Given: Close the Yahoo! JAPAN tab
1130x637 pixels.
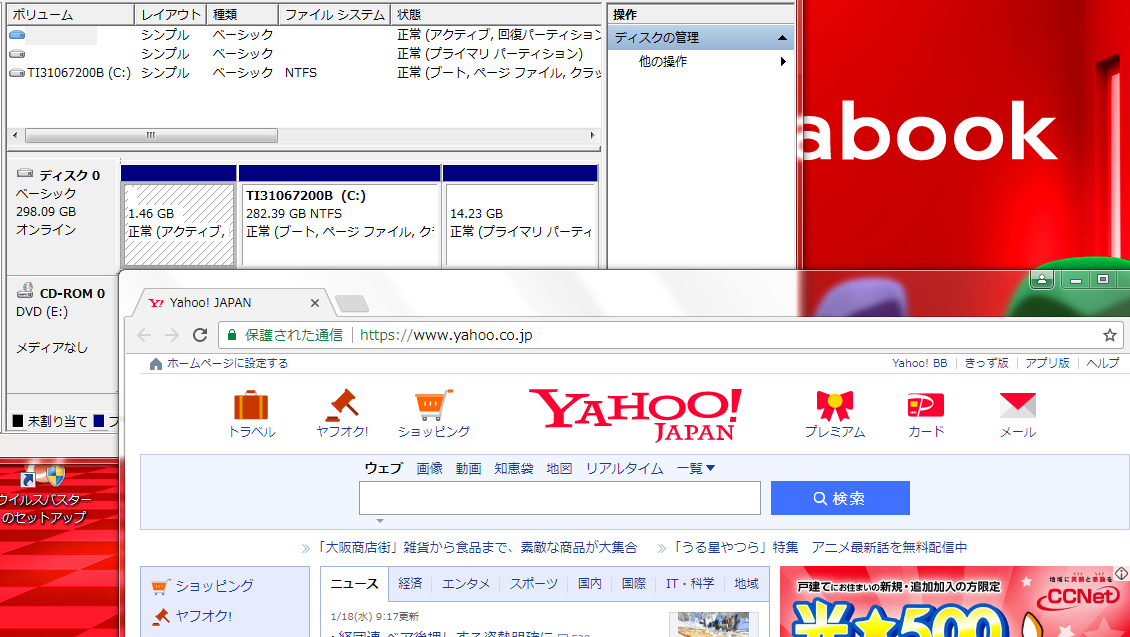Looking at the screenshot, I should click(x=315, y=303).
